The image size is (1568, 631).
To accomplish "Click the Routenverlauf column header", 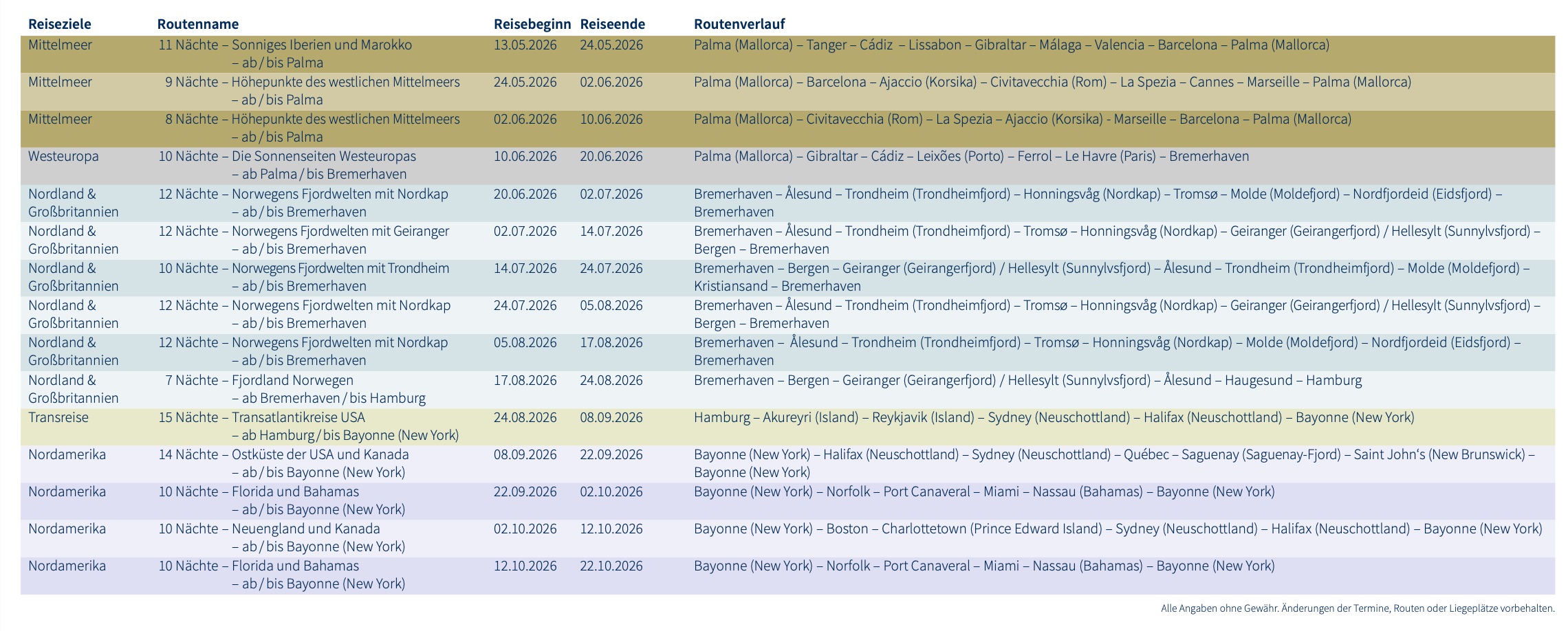I will [739, 24].
